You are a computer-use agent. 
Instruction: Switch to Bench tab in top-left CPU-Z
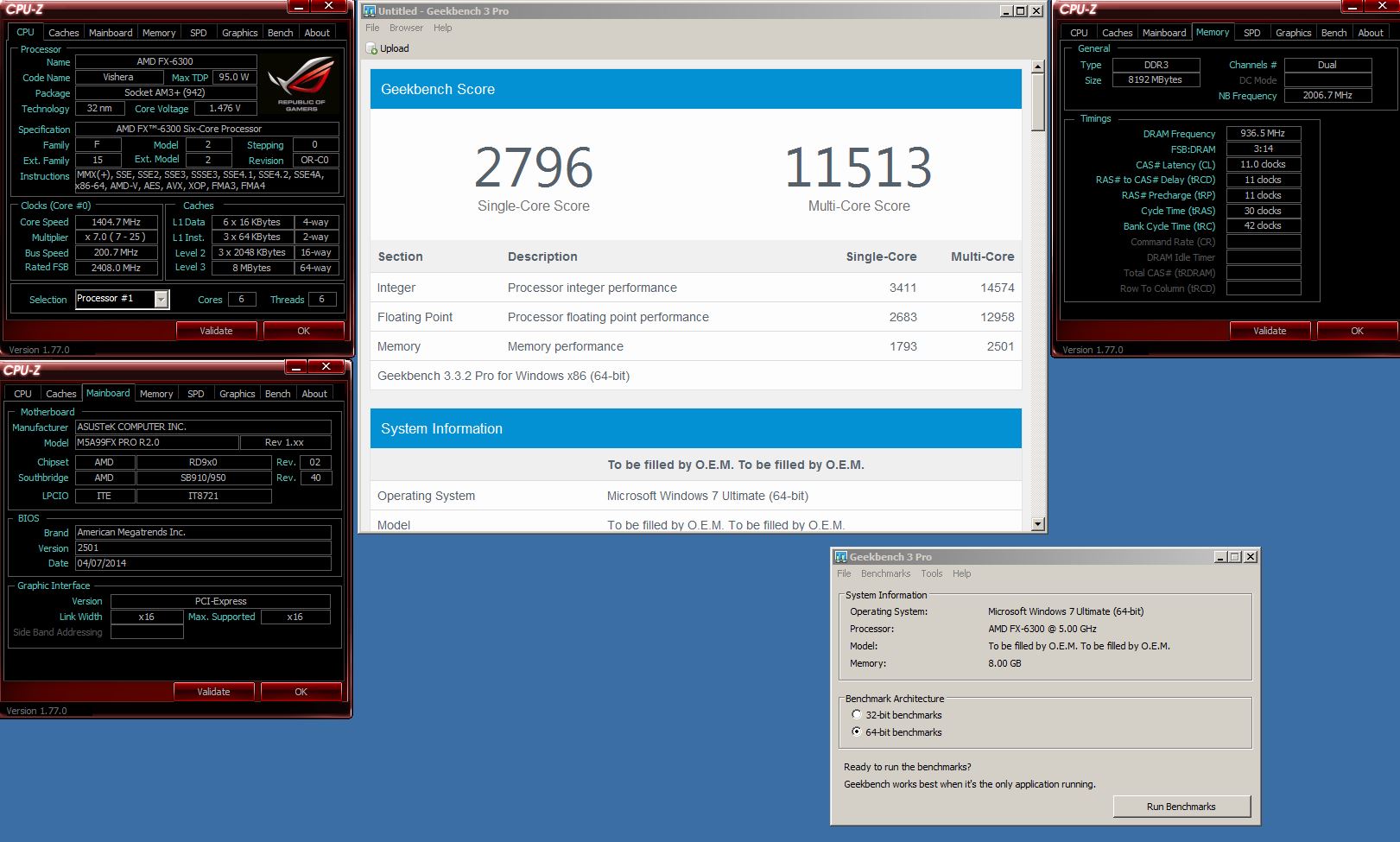(280, 33)
